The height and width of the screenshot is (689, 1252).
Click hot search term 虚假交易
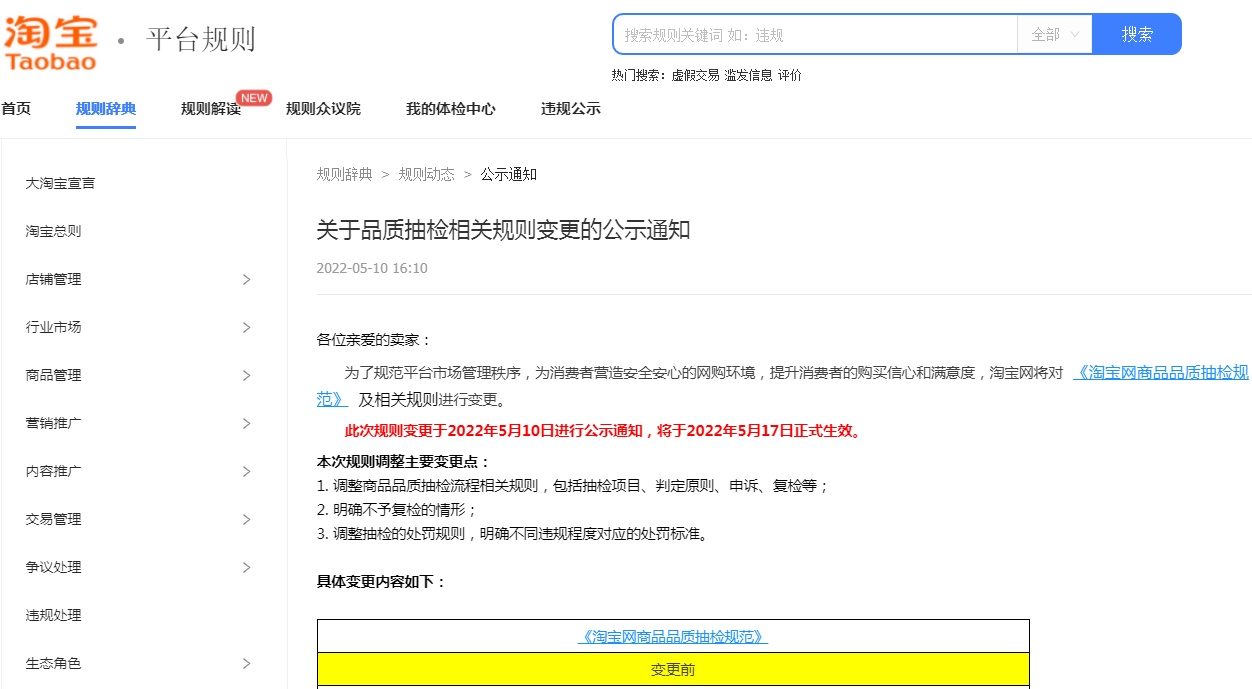click(x=695, y=75)
